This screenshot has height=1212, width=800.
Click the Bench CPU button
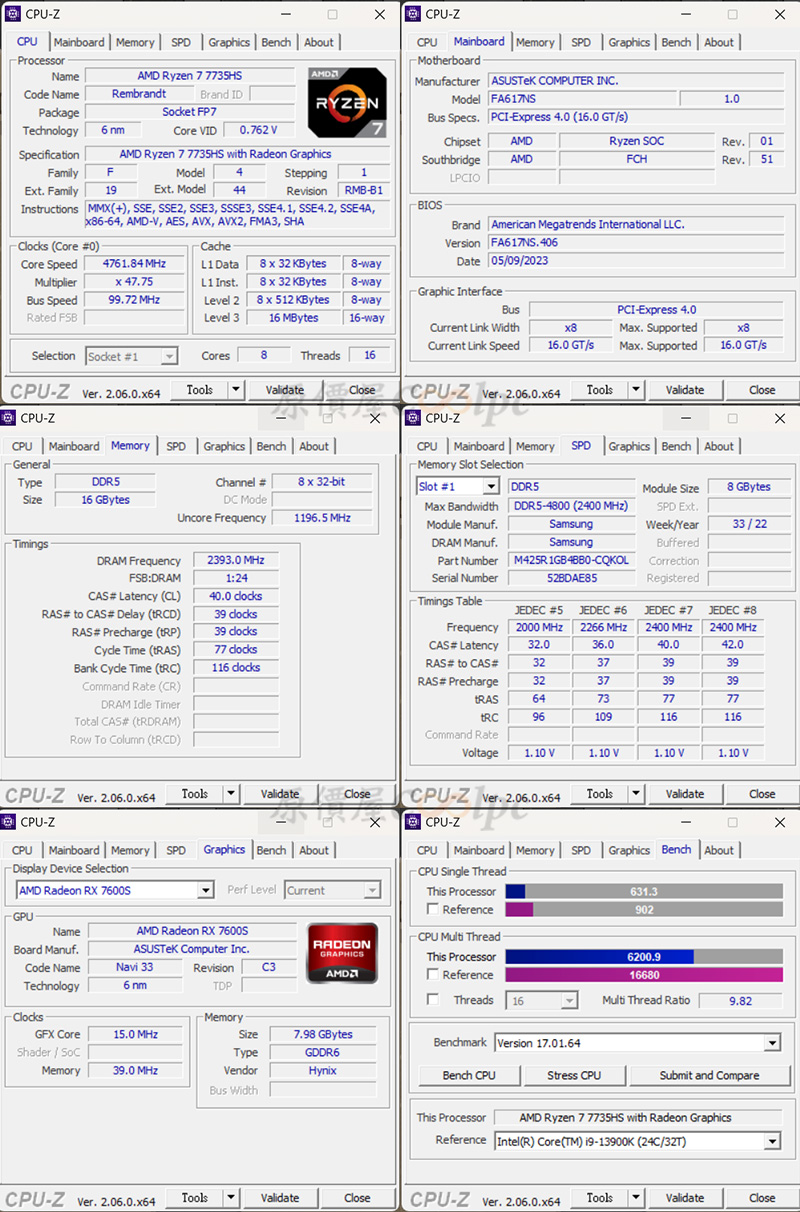(x=469, y=1076)
